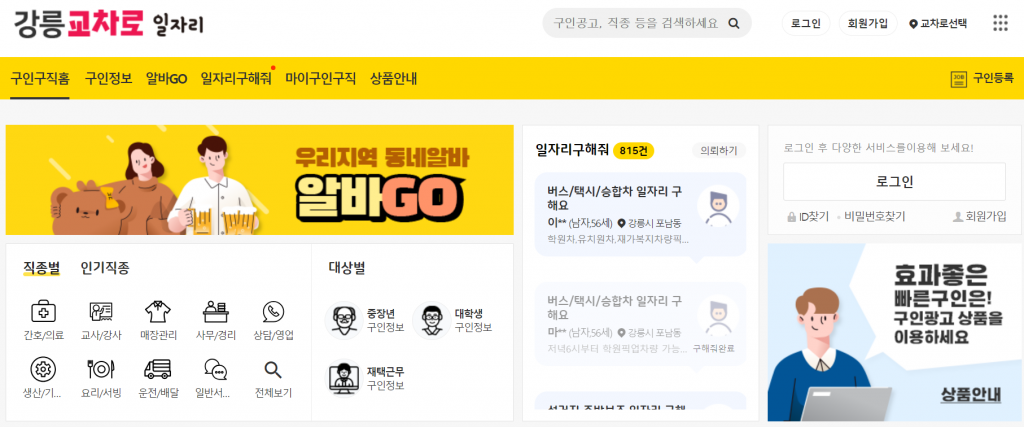Select the 교사/강사 category icon
This screenshot has width=1024, height=427.
[101, 311]
